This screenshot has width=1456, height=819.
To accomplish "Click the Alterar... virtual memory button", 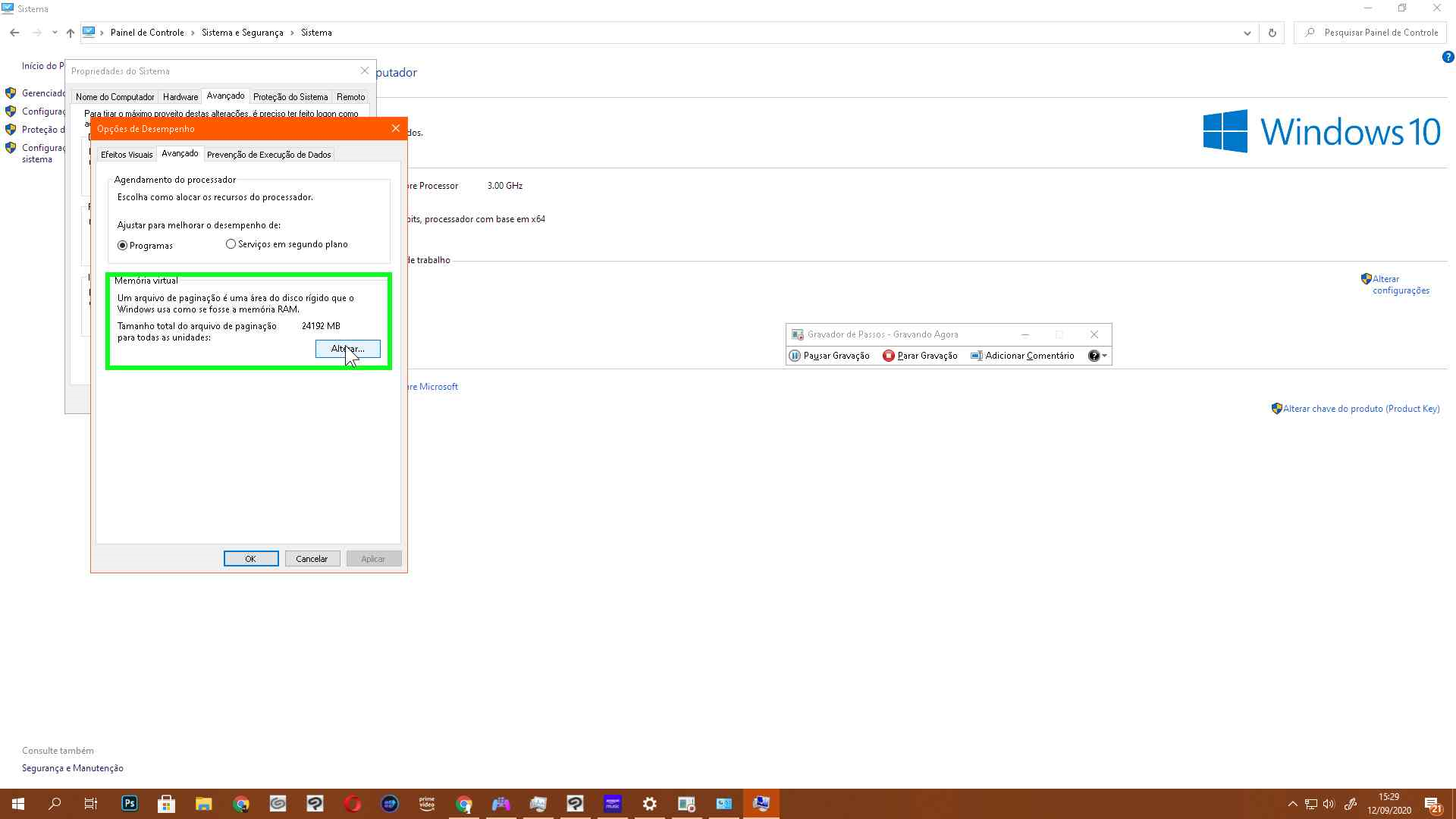I will click(347, 349).
